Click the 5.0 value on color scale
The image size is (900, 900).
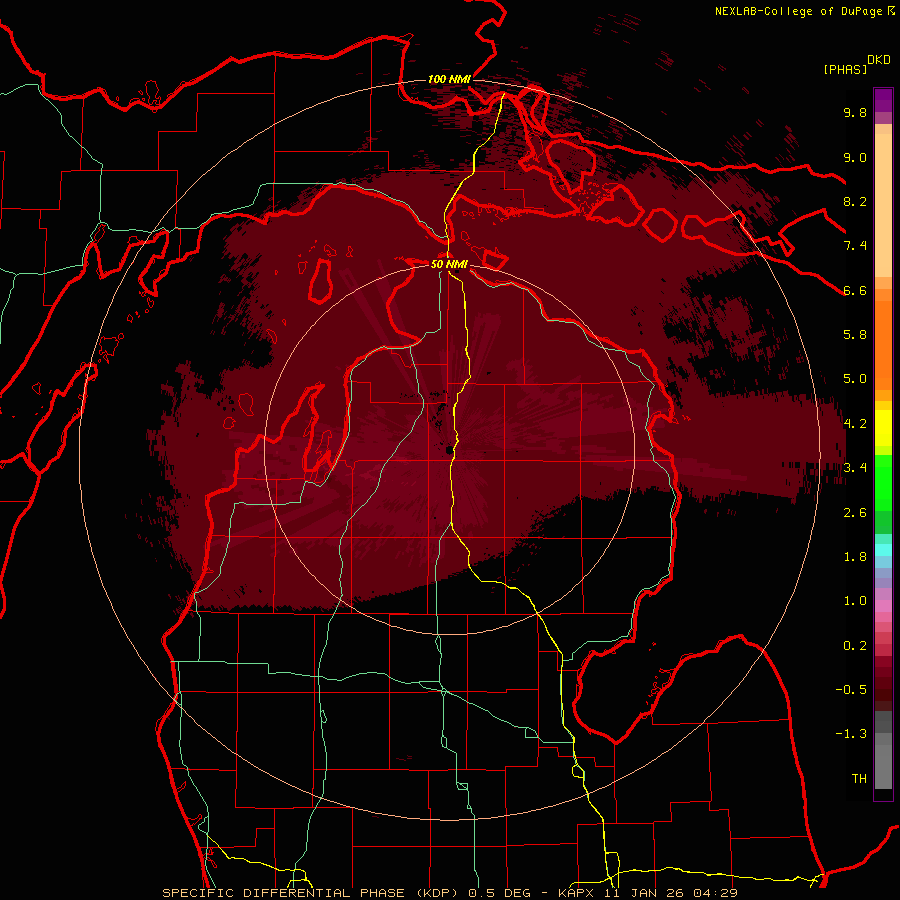tap(855, 379)
